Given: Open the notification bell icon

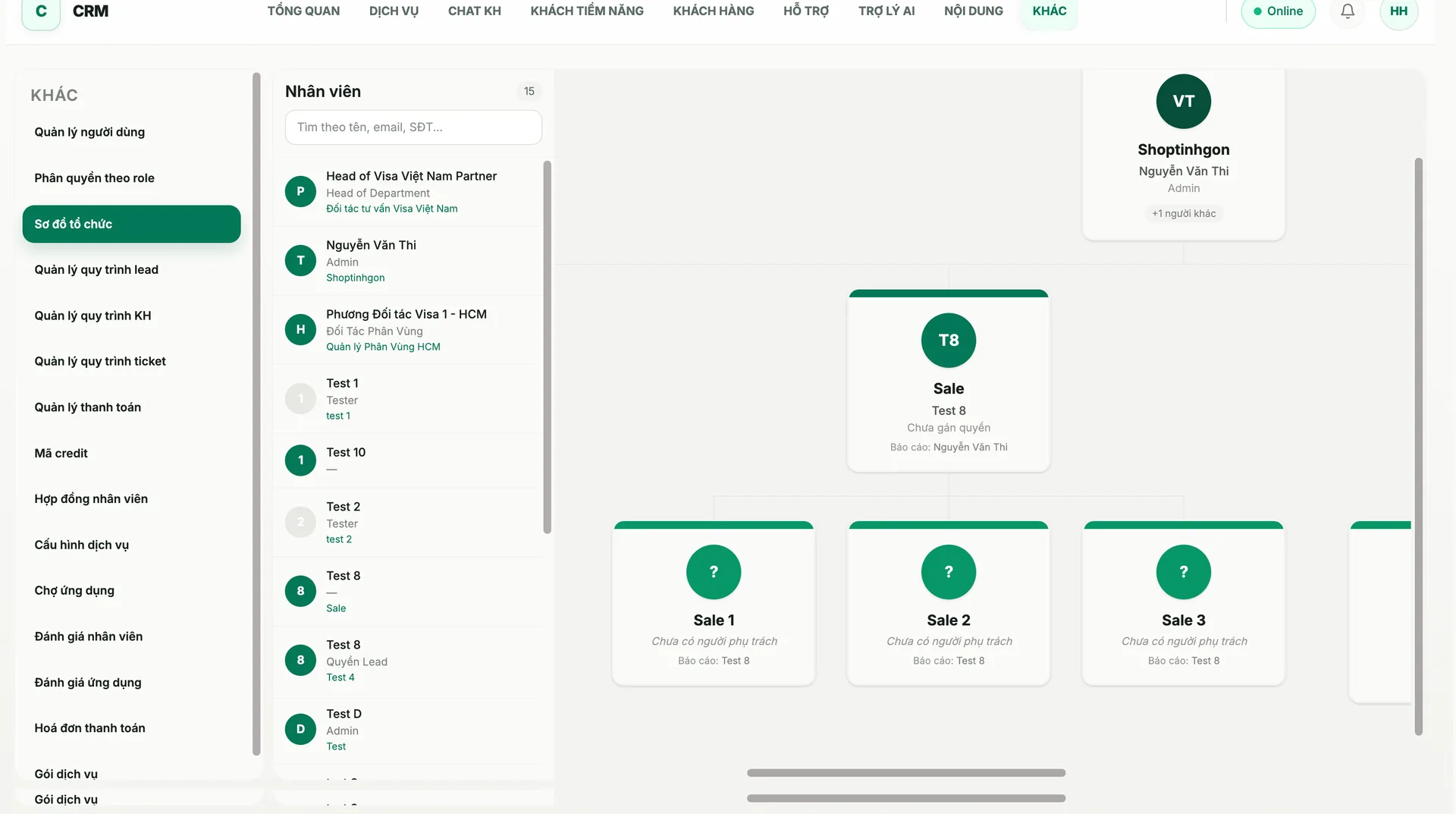Looking at the screenshot, I should coord(1348,11).
